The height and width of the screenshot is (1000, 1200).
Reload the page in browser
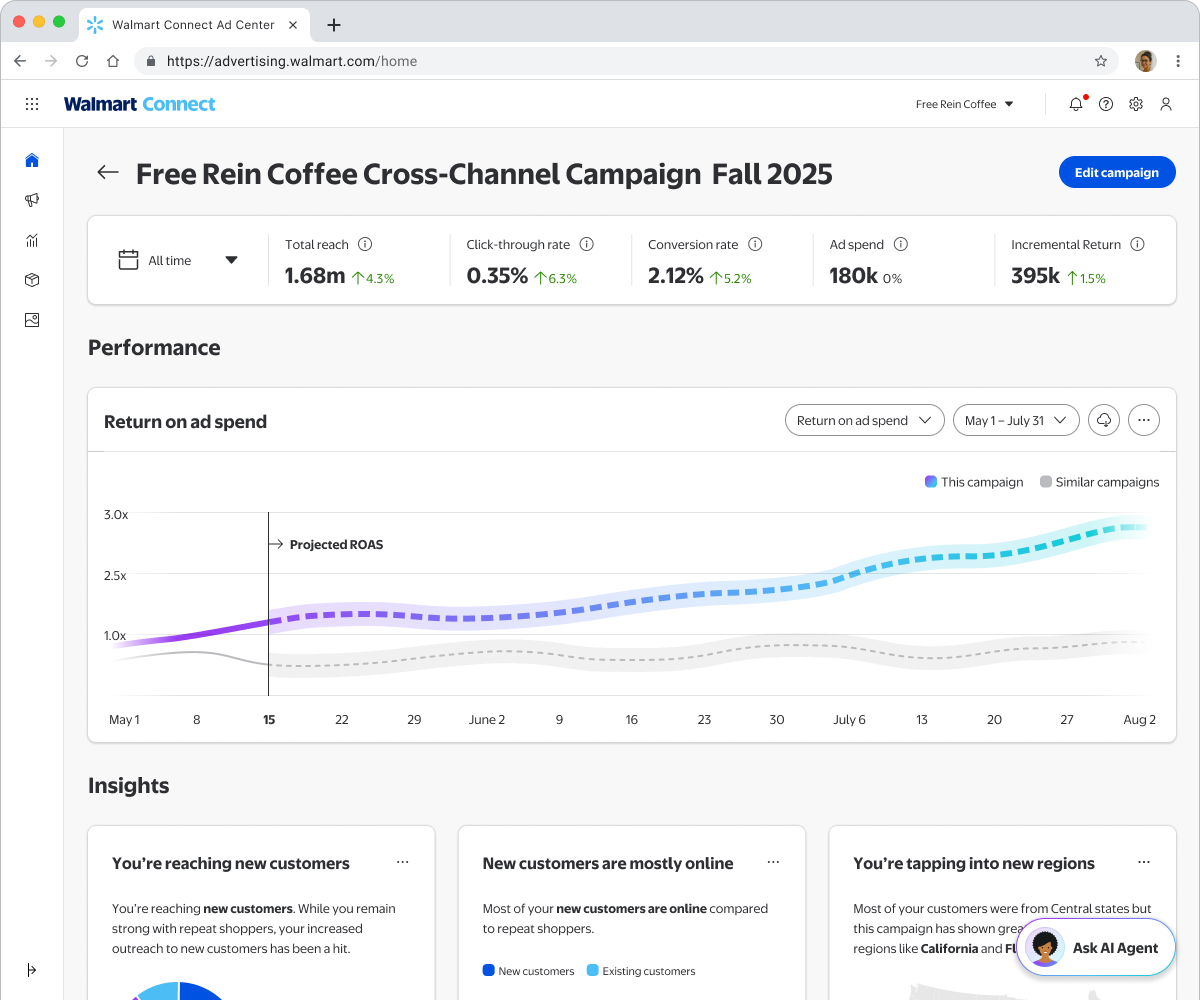pos(82,61)
